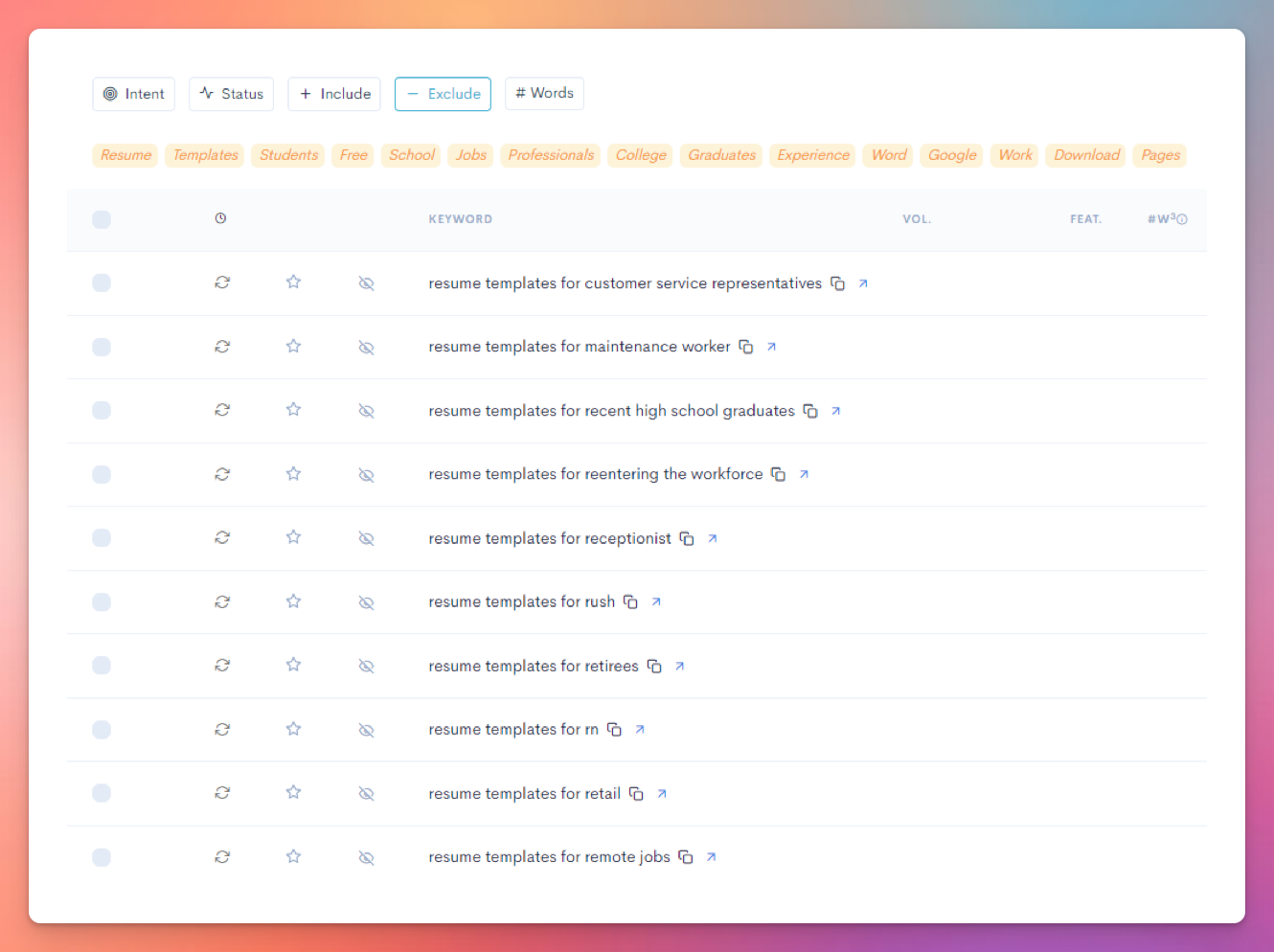The image size is (1274, 952).
Task: Click clock icon in table header
Action: (220, 218)
